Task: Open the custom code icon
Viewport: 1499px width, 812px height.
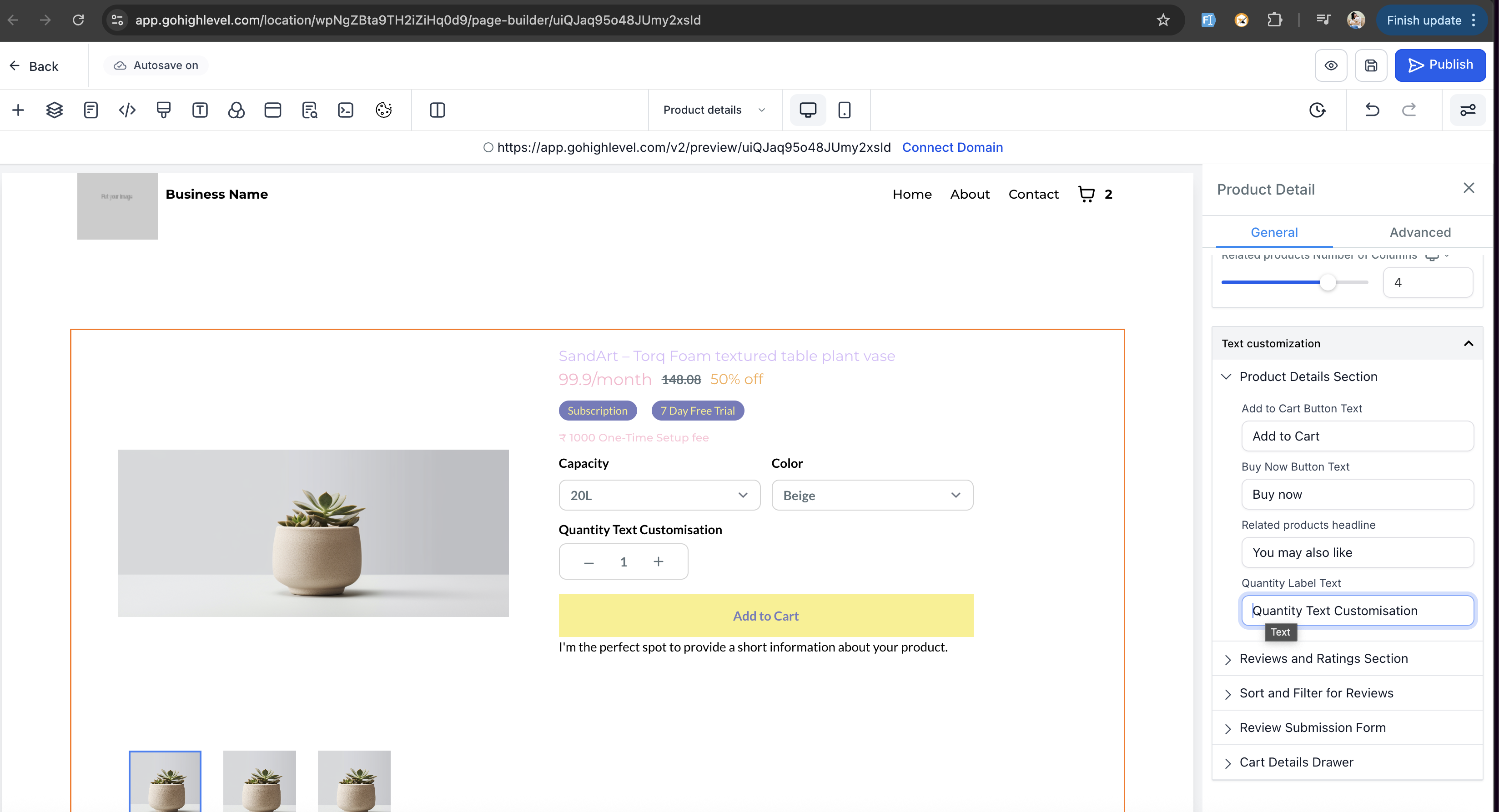Action: tap(127, 110)
